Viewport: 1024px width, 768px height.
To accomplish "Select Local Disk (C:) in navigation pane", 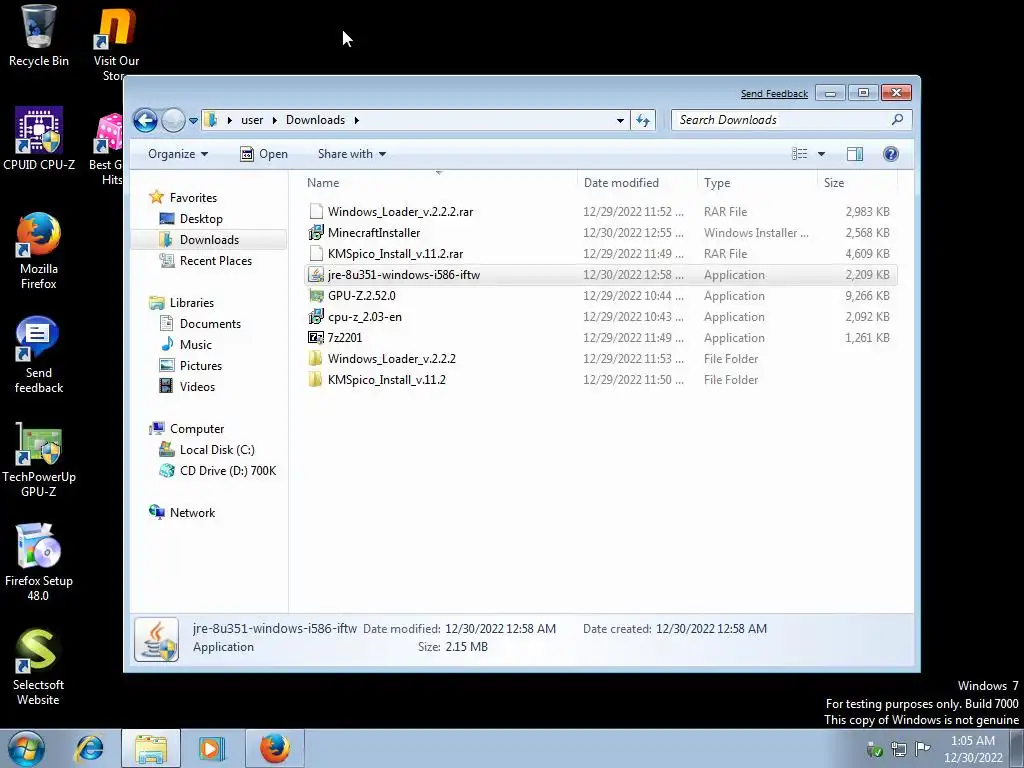I will point(217,450).
